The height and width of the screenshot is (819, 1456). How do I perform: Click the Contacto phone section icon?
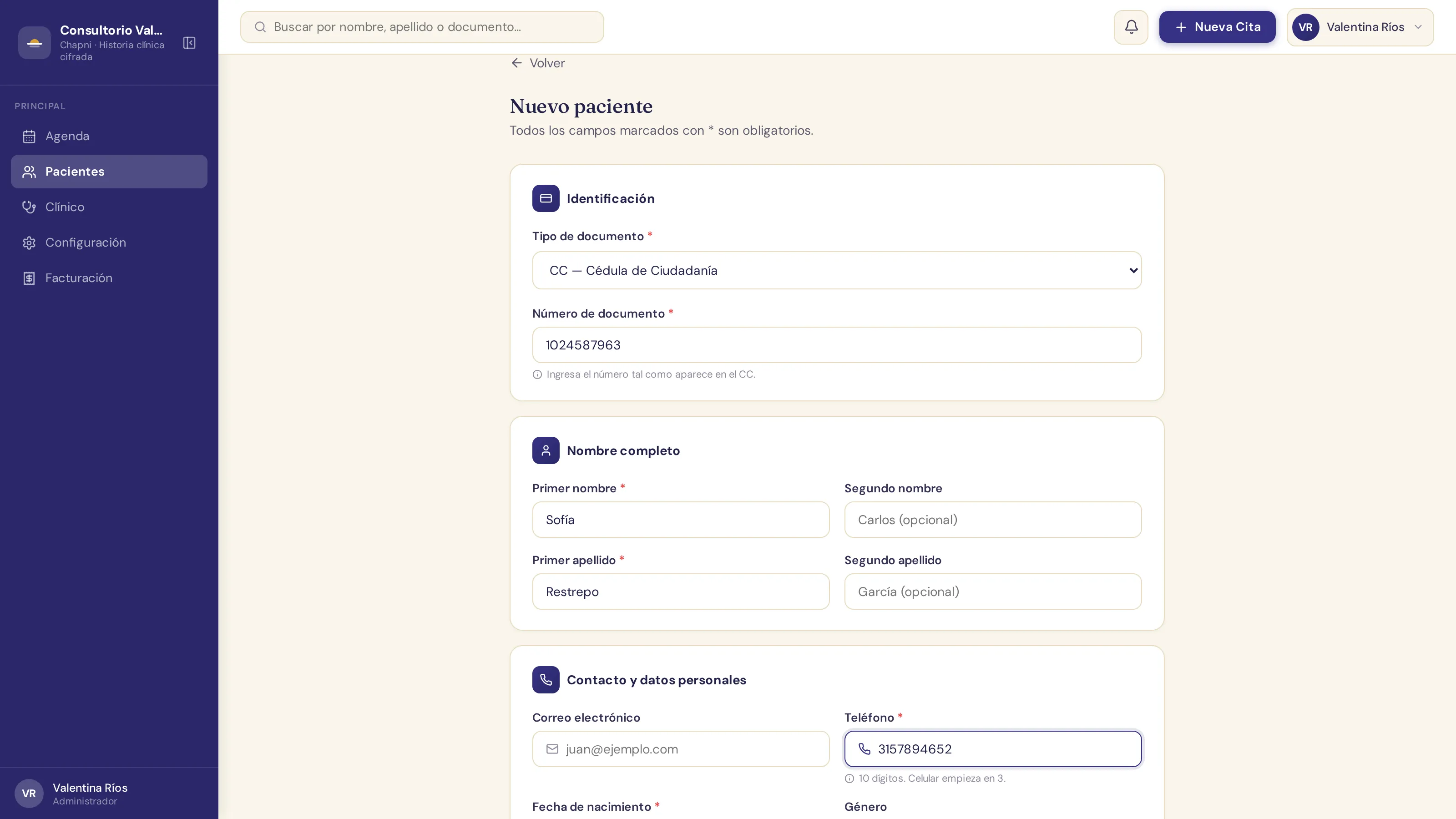coord(546,680)
